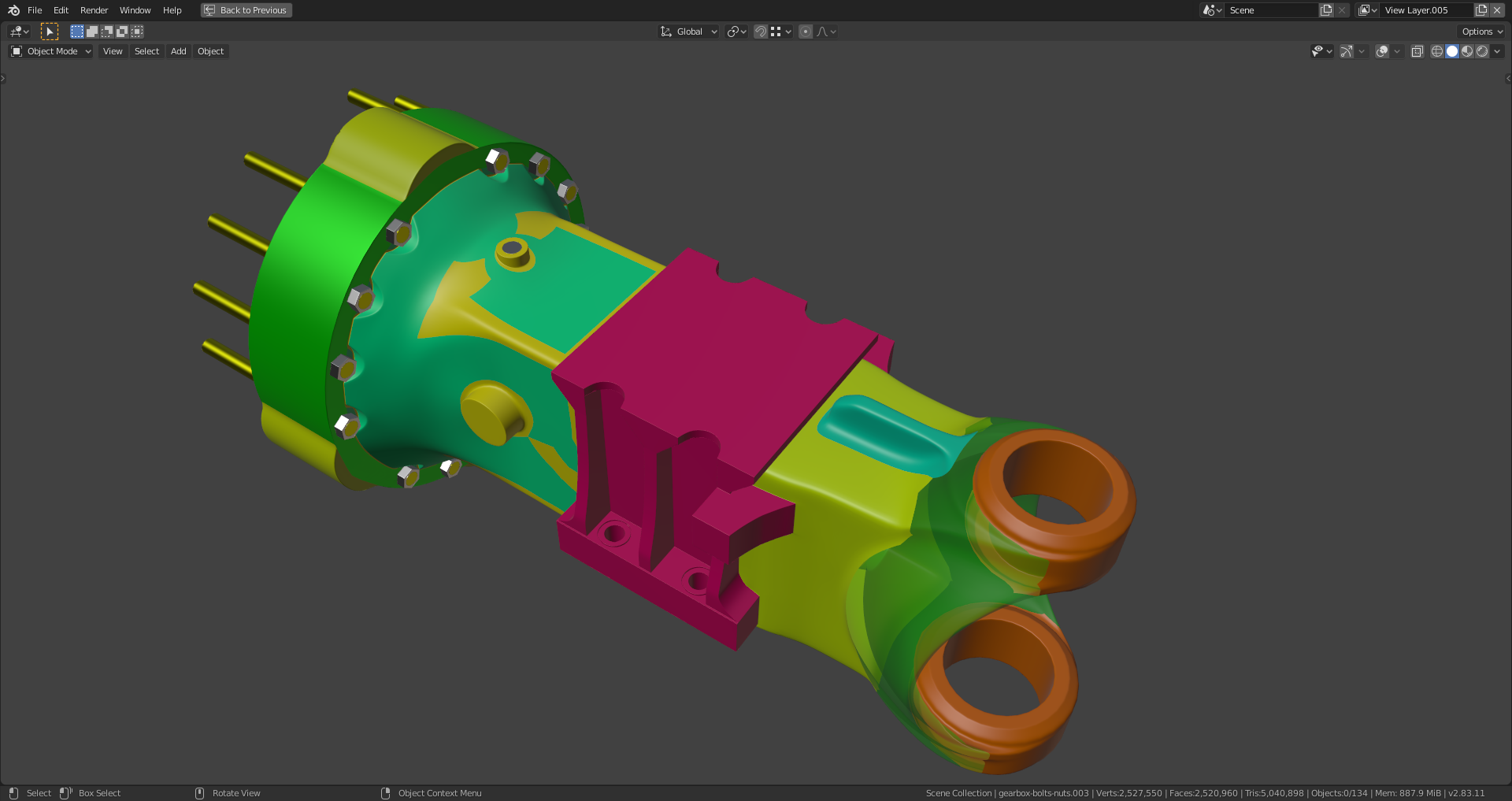1512x801 pixels.
Task: Click the delete scene icon
Action: click(1342, 10)
